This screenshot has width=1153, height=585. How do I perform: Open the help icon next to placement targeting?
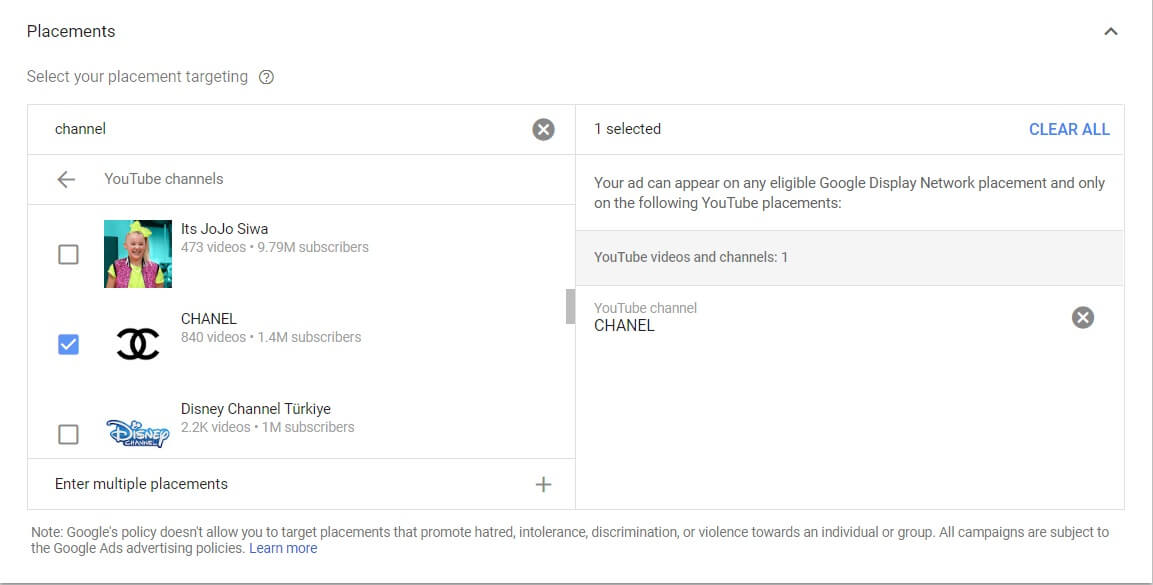(266, 77)
